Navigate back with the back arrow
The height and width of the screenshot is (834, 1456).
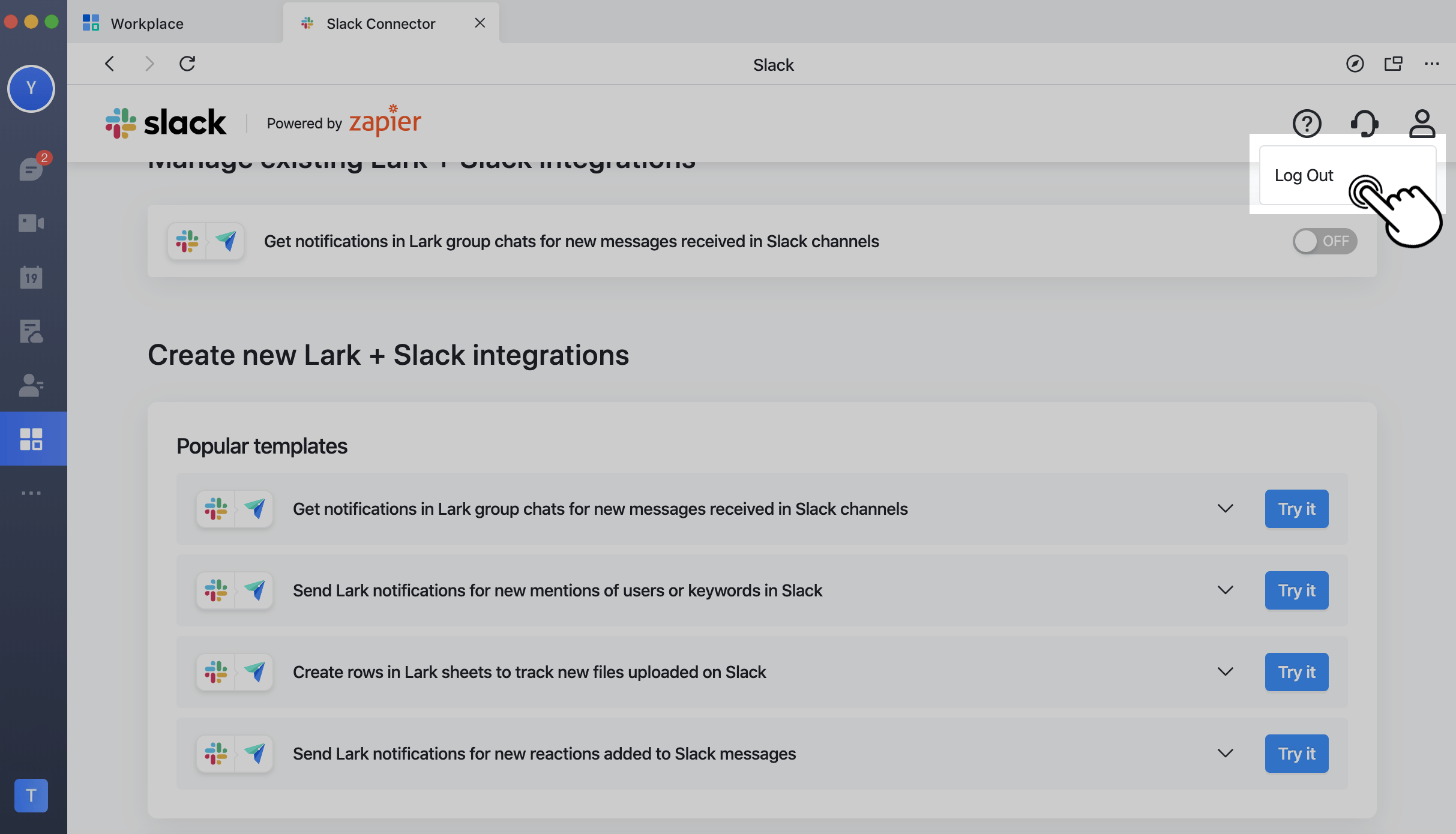109,64
